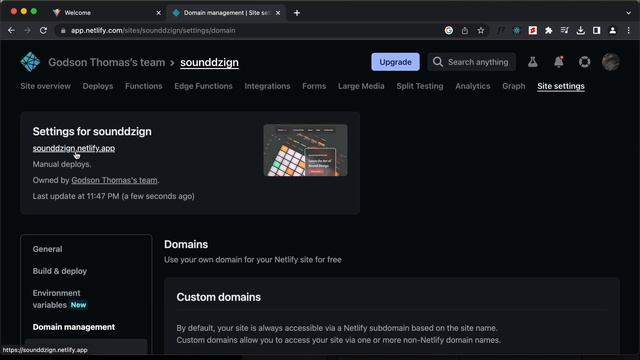Open notifications bell icon

click(x=558, y=62)
